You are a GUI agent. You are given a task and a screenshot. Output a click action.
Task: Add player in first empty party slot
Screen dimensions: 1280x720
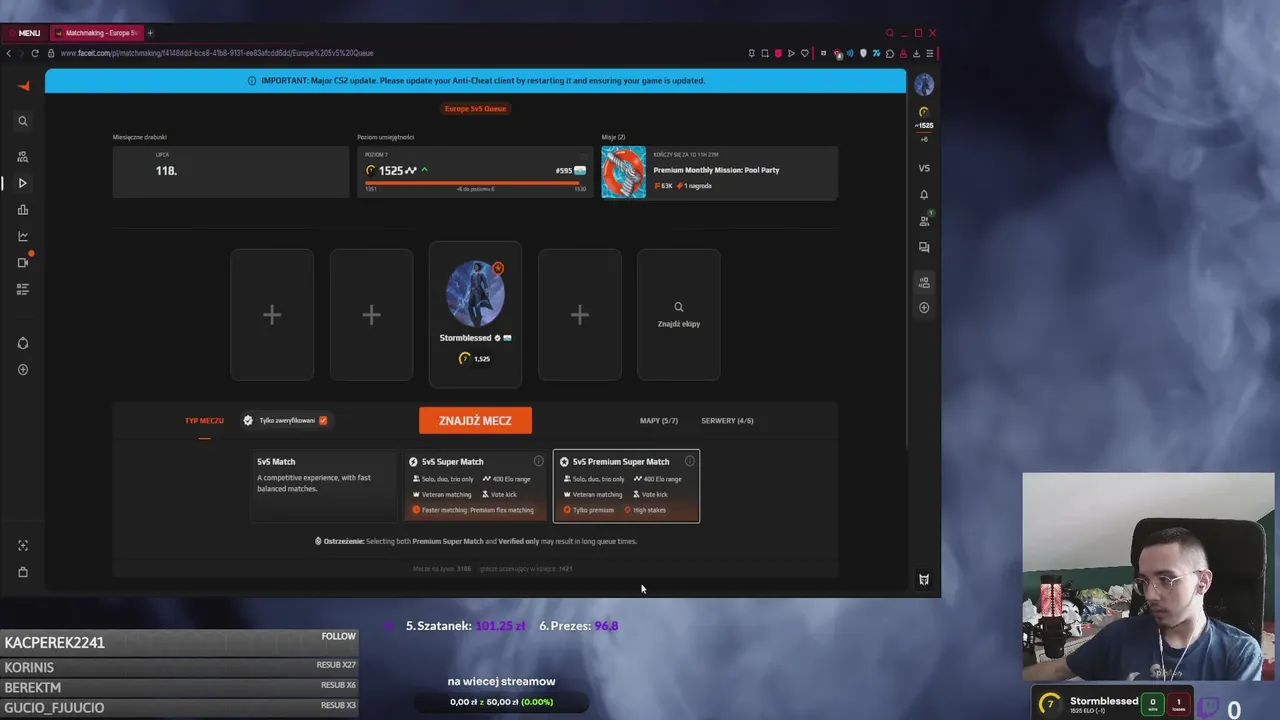click(x=272, y=315)
